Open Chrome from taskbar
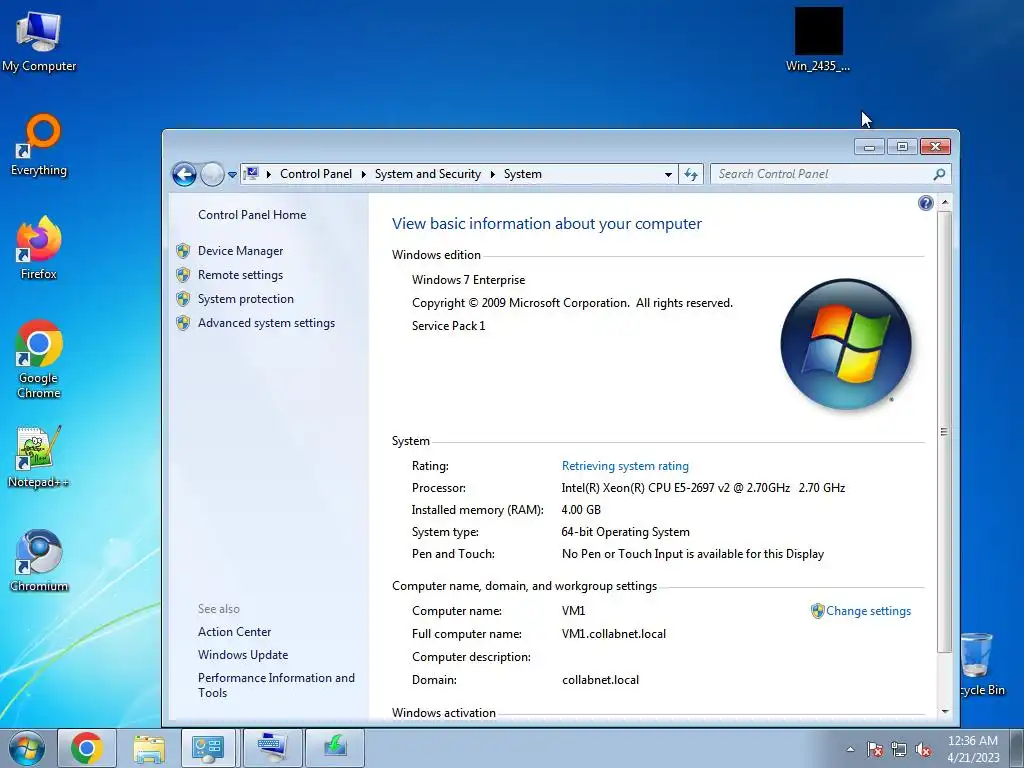 [x=87, y=748]
